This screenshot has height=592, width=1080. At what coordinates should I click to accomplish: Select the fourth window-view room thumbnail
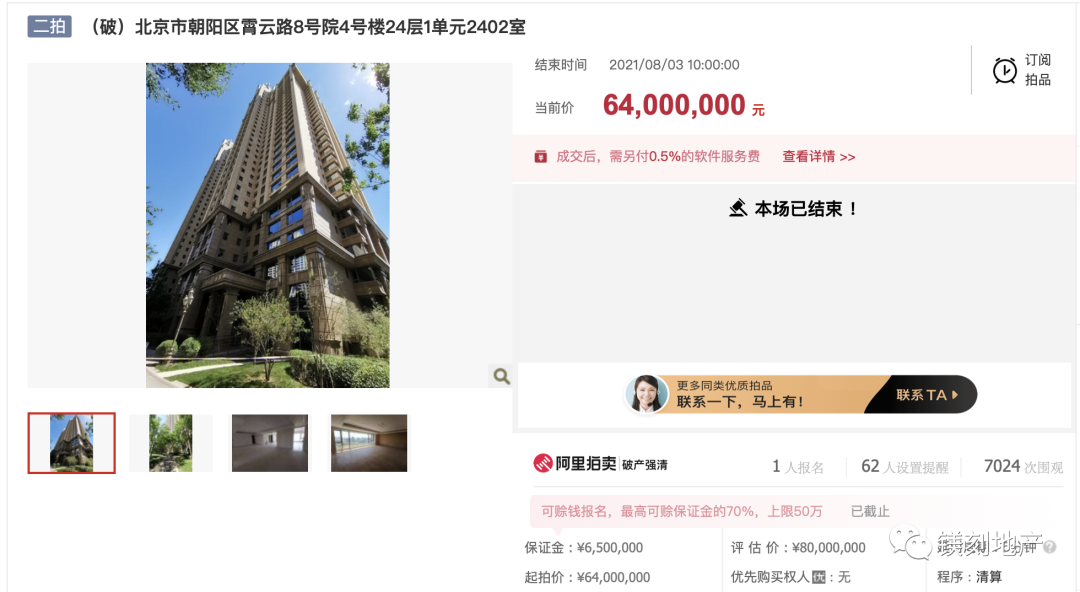coord(369,443)
